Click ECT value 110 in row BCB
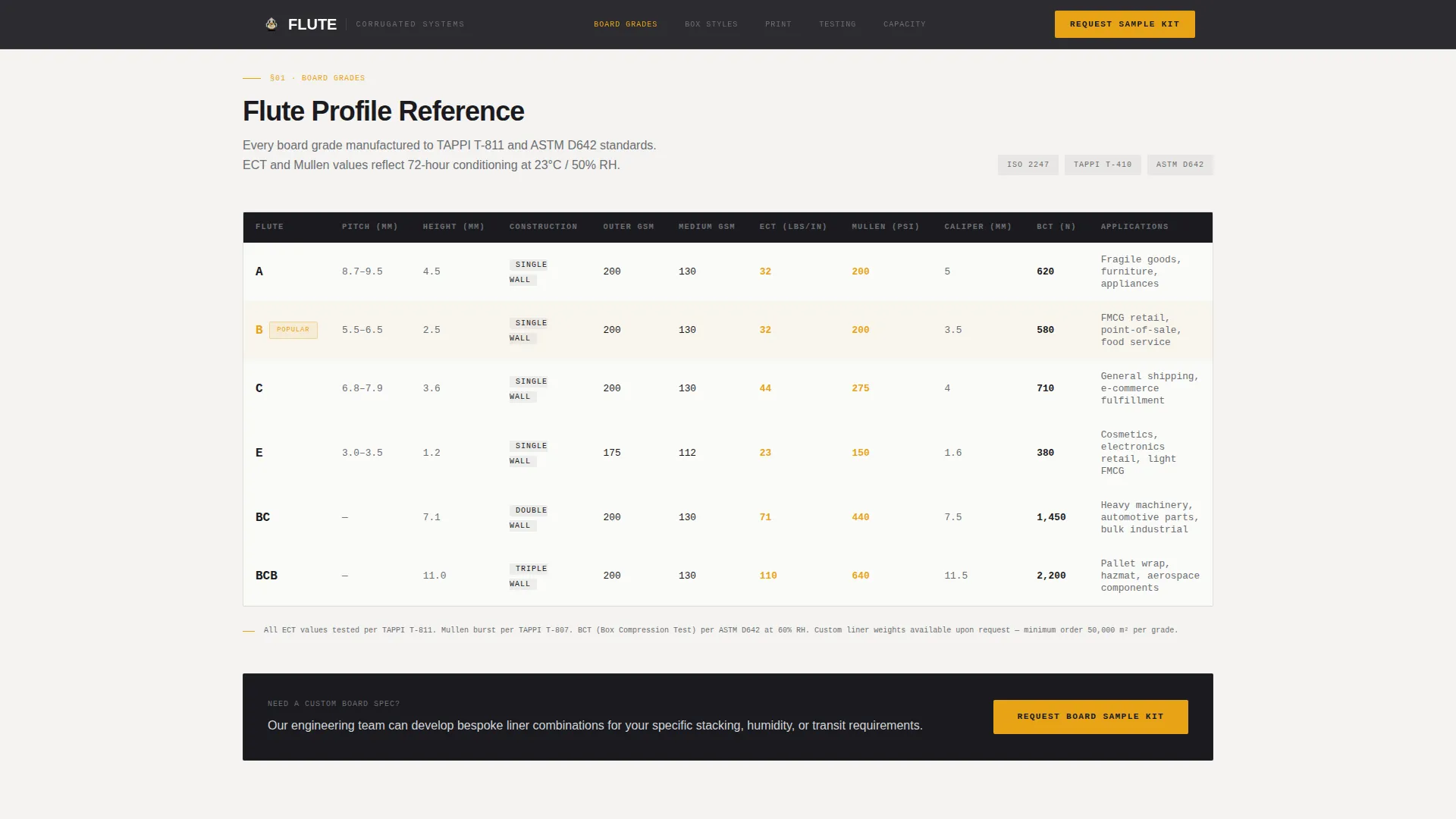The width and height of the screenshot is (1456, 819). 768,576
